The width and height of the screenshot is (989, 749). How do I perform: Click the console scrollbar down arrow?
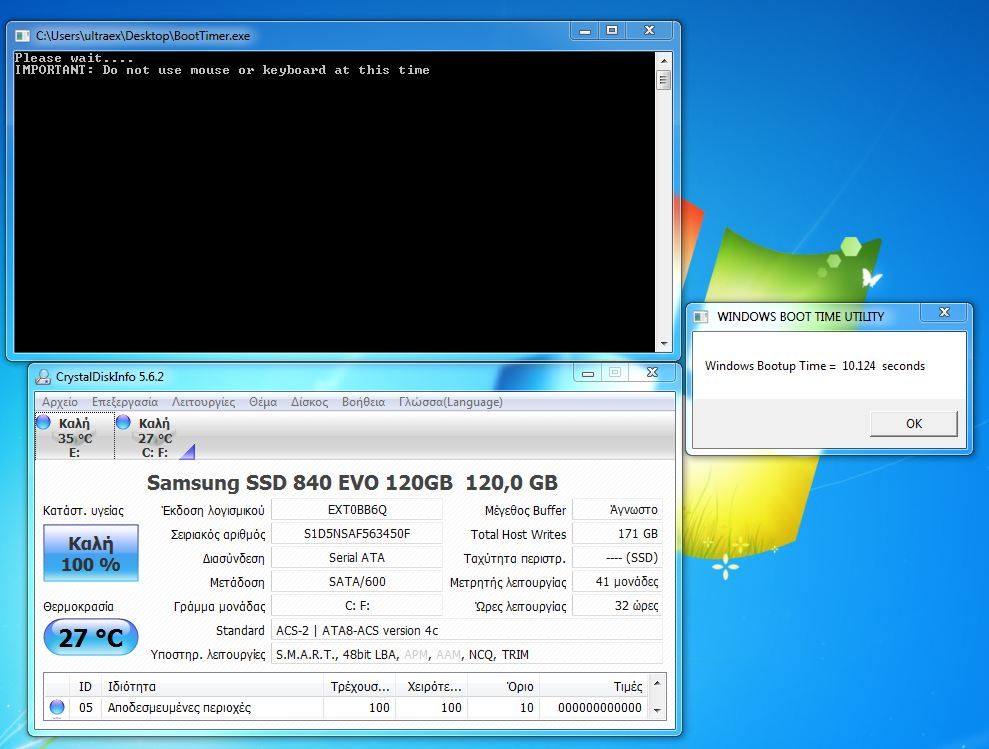pyautogui.click(x=663, y=344)
